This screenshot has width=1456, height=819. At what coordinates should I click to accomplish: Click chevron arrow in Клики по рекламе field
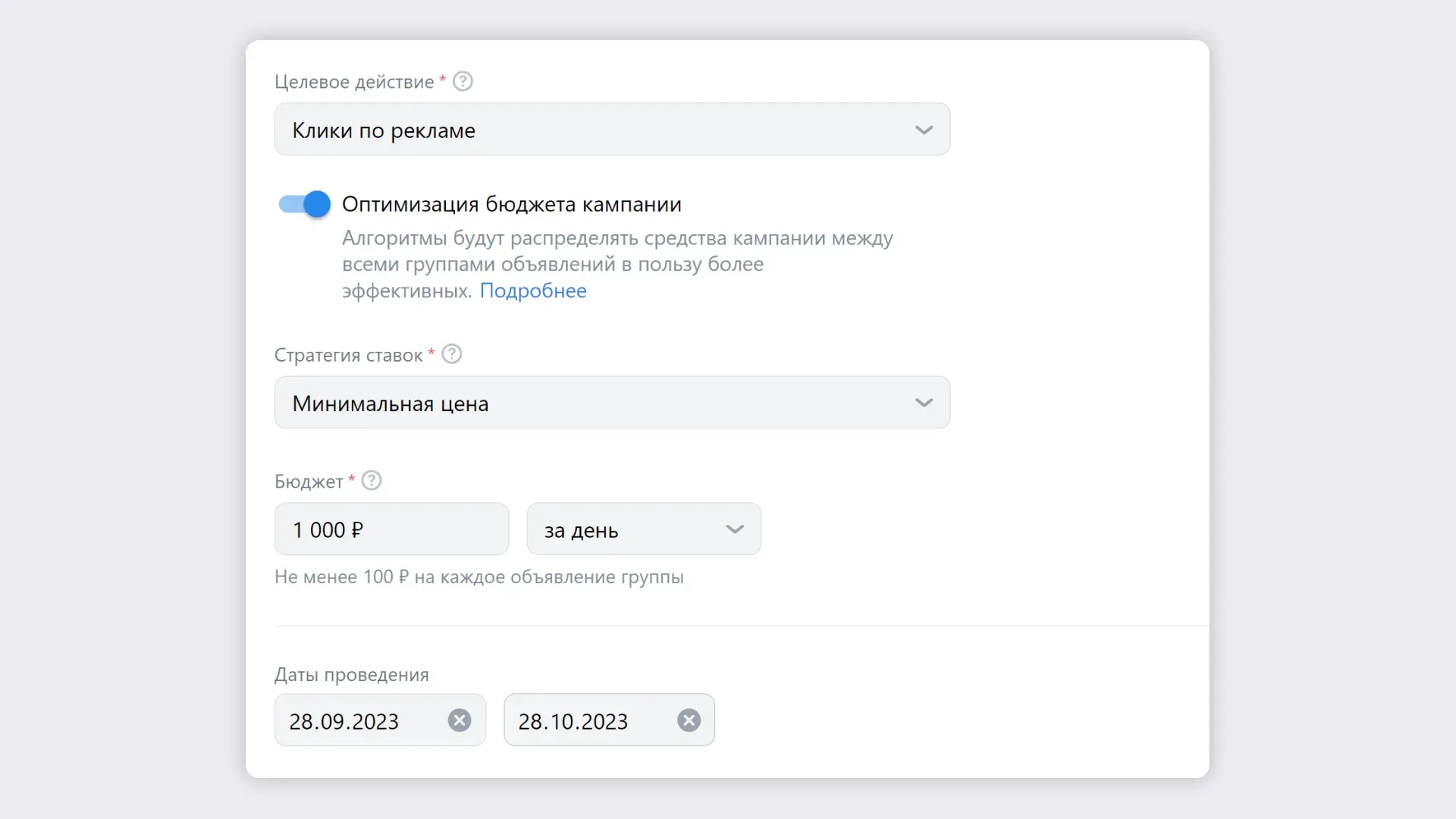click(924, 130)
